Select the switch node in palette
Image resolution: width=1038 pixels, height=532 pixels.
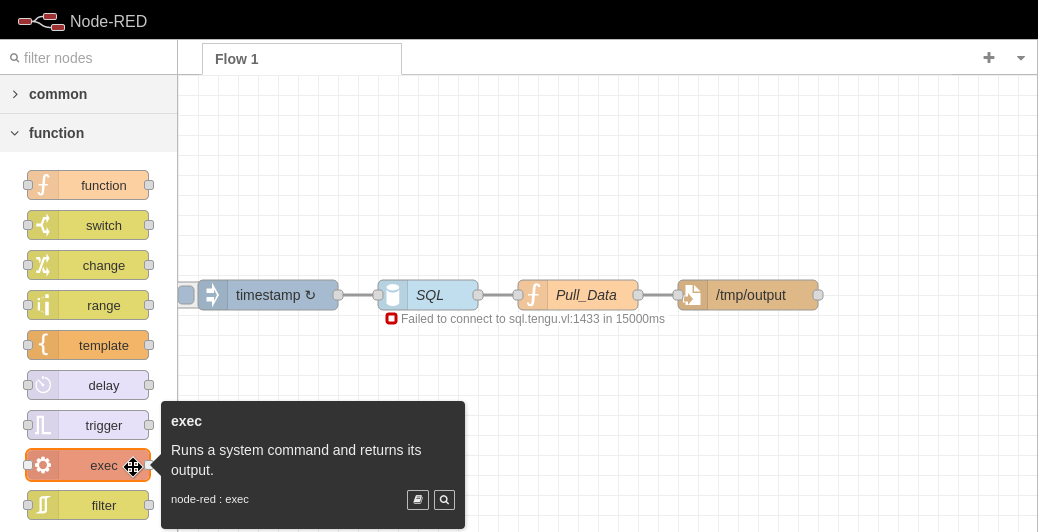pos(88,225)
